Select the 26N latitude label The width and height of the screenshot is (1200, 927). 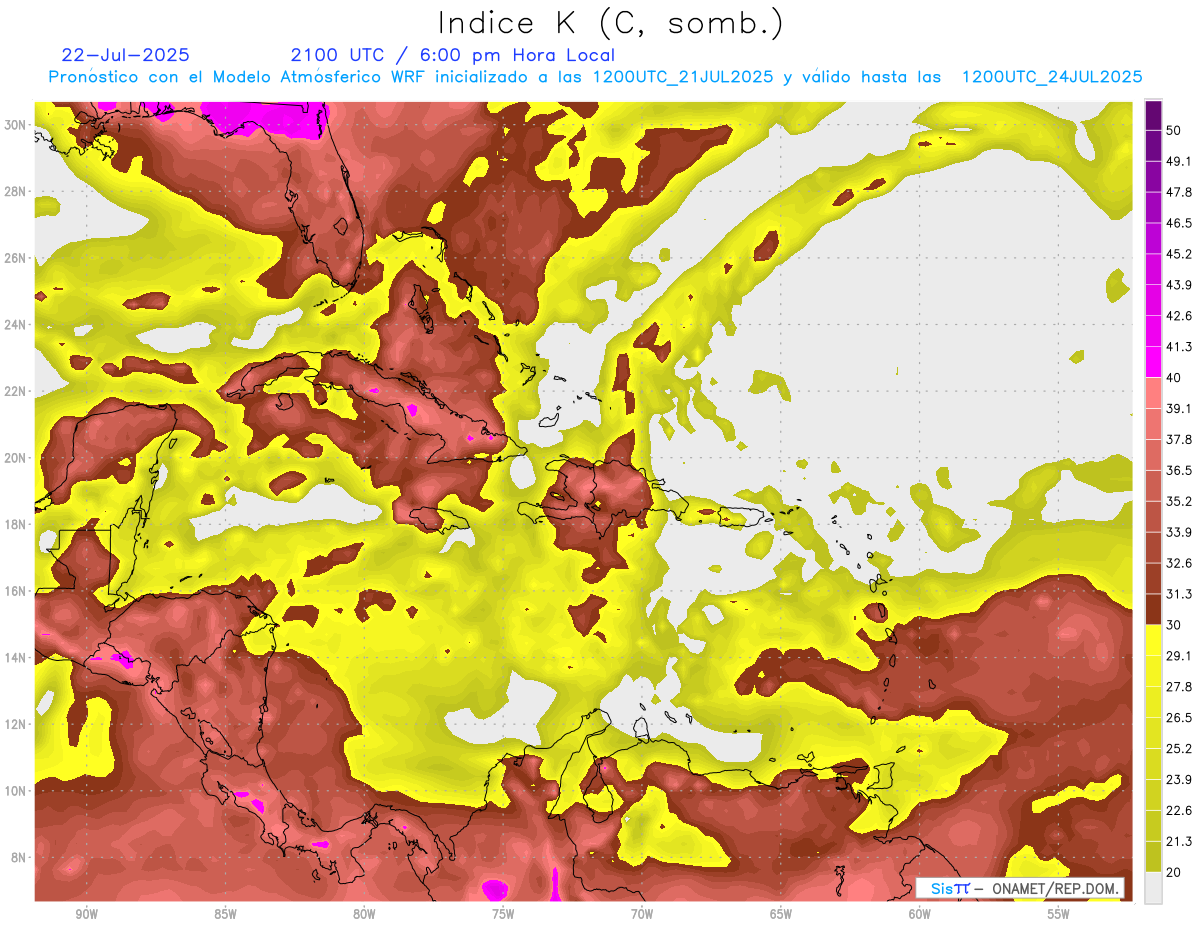point(15,258)
